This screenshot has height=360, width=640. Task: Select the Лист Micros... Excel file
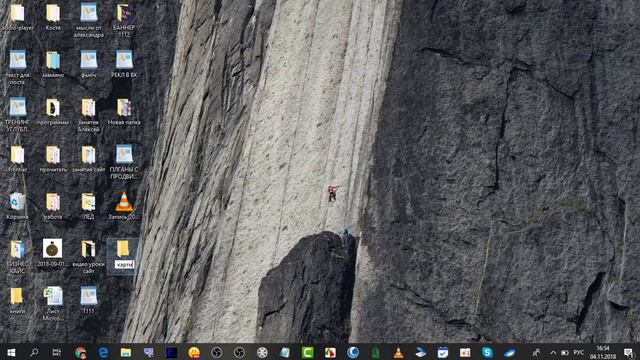[53, 304]
